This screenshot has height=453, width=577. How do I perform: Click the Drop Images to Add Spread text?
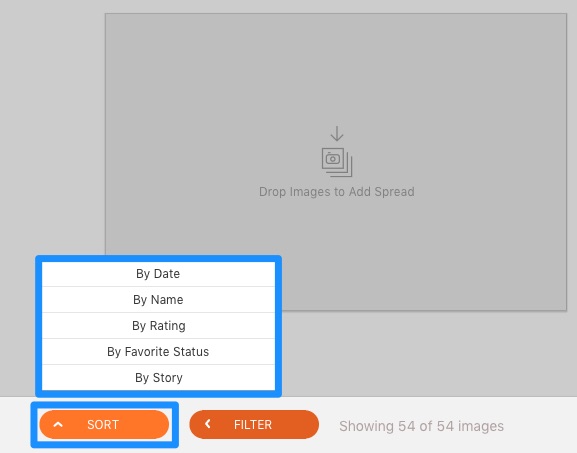click(x=337, y=192)
